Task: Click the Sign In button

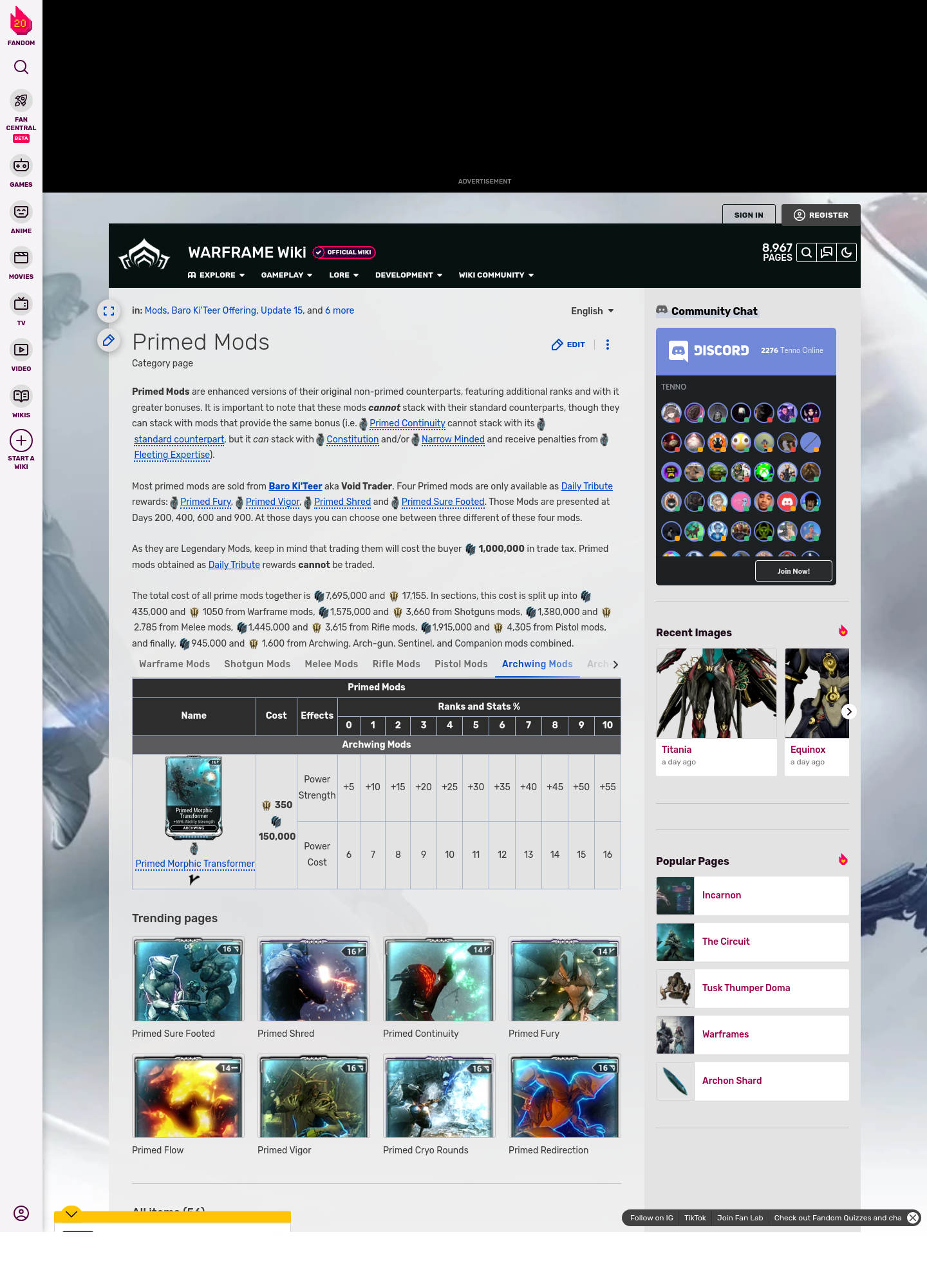Action: coord(749,215)
